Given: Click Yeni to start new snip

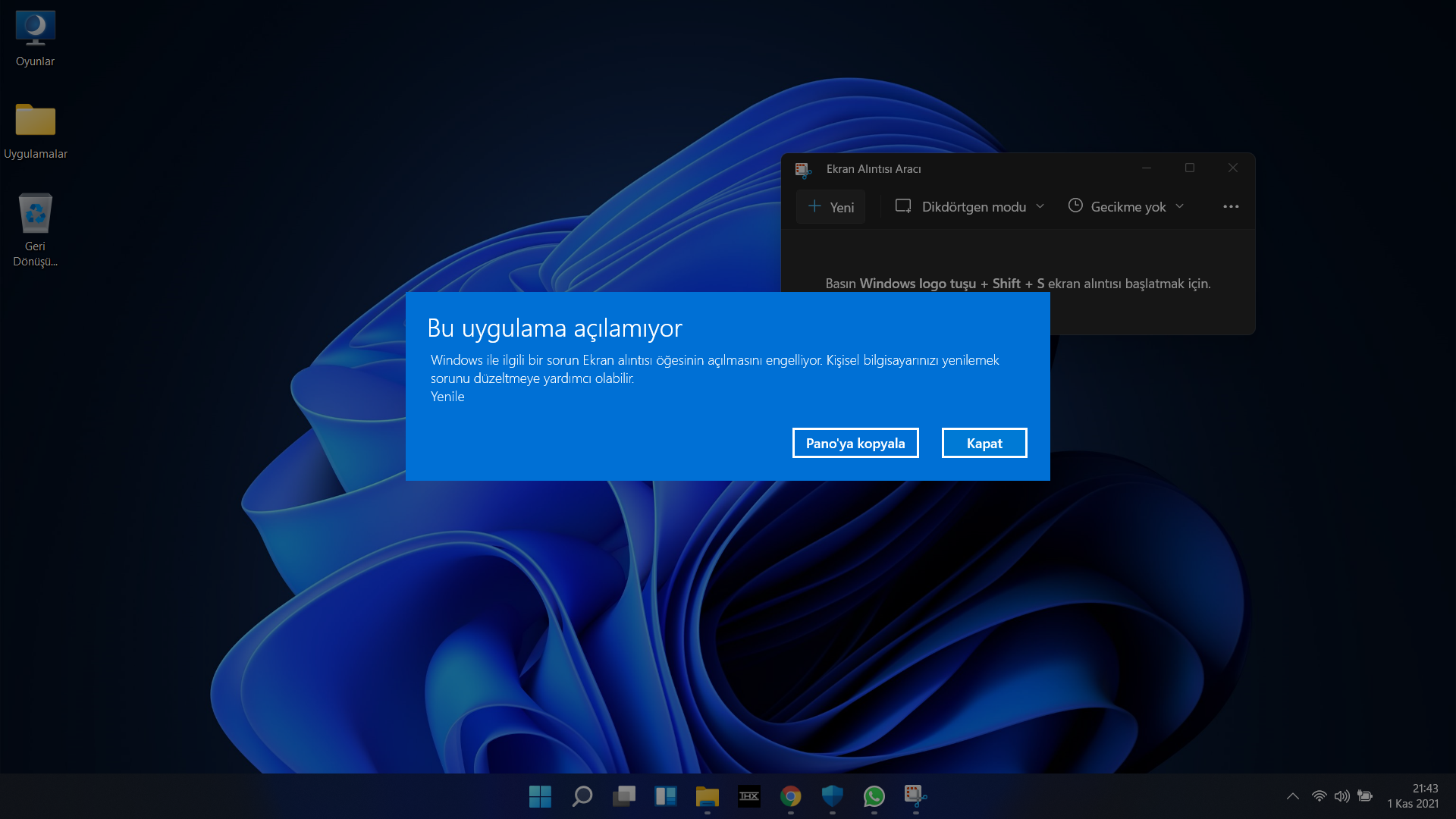Looking at the screenshot, I should coord(830,206).
